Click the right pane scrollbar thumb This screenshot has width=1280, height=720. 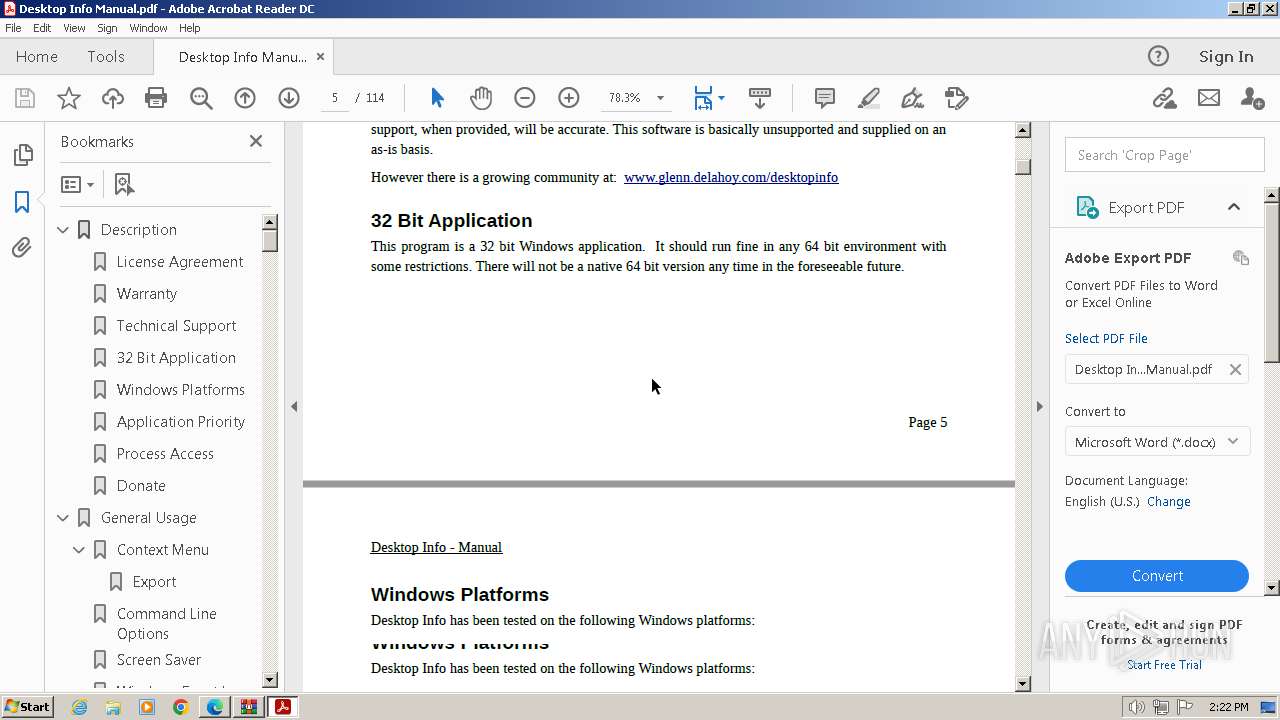[x=1272, y=281]
